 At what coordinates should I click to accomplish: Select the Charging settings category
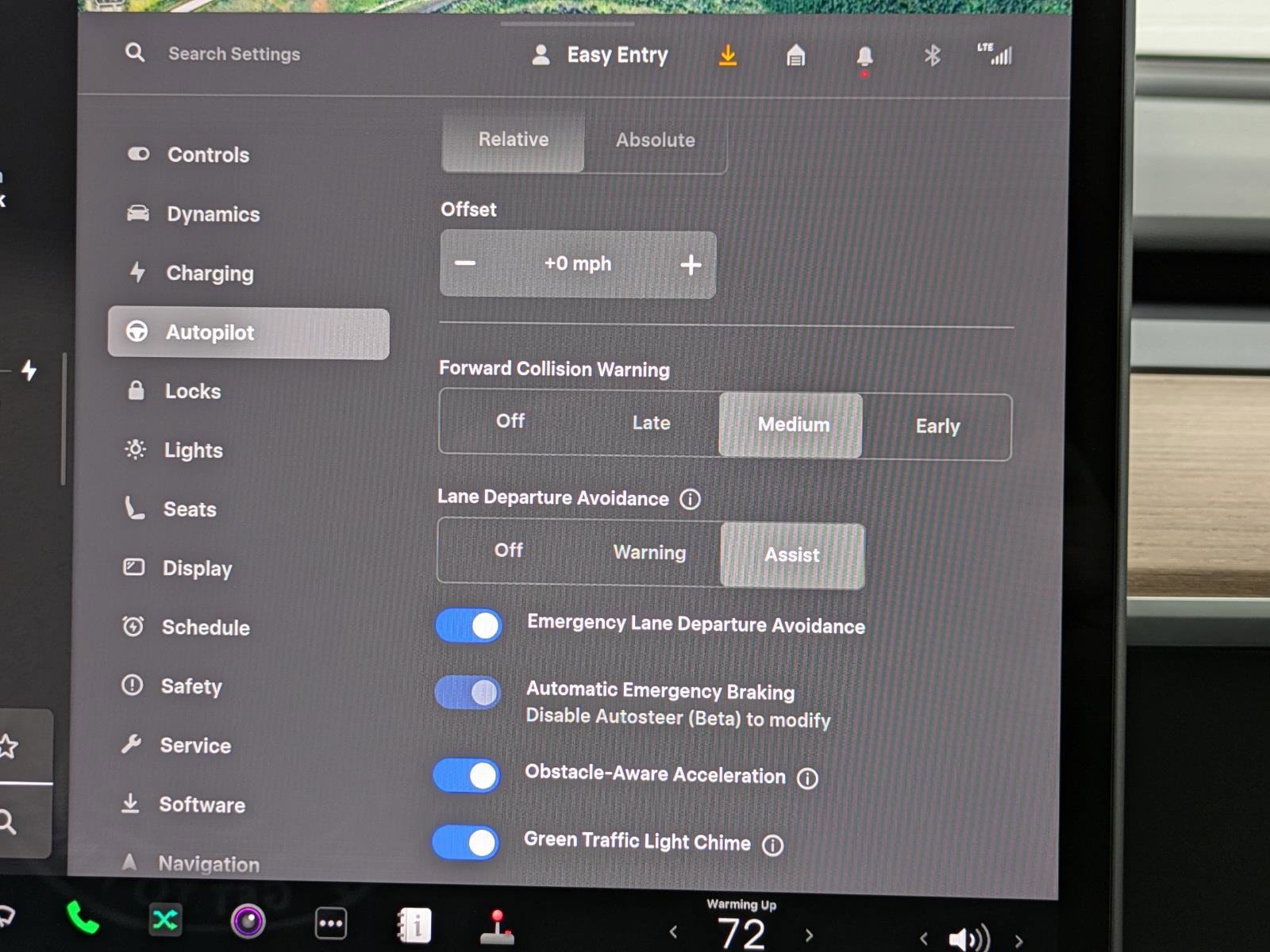pyautogui.click(x=210, y=273)
